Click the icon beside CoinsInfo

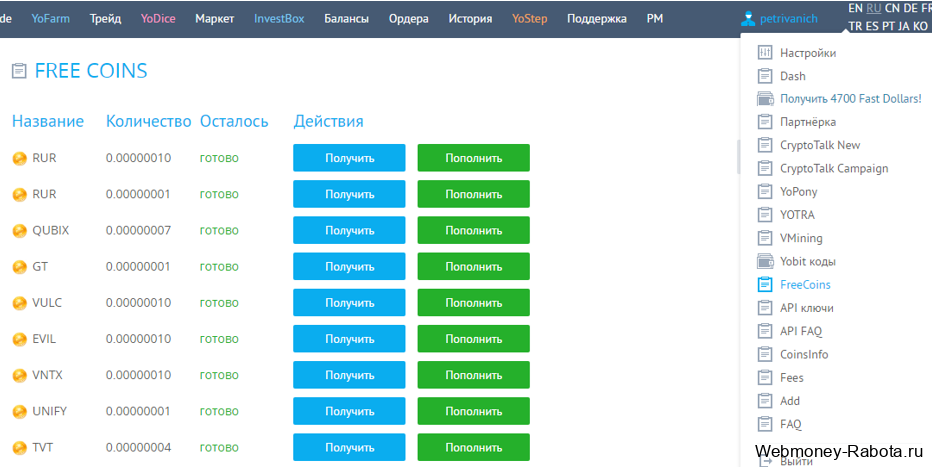click(764, 354)
